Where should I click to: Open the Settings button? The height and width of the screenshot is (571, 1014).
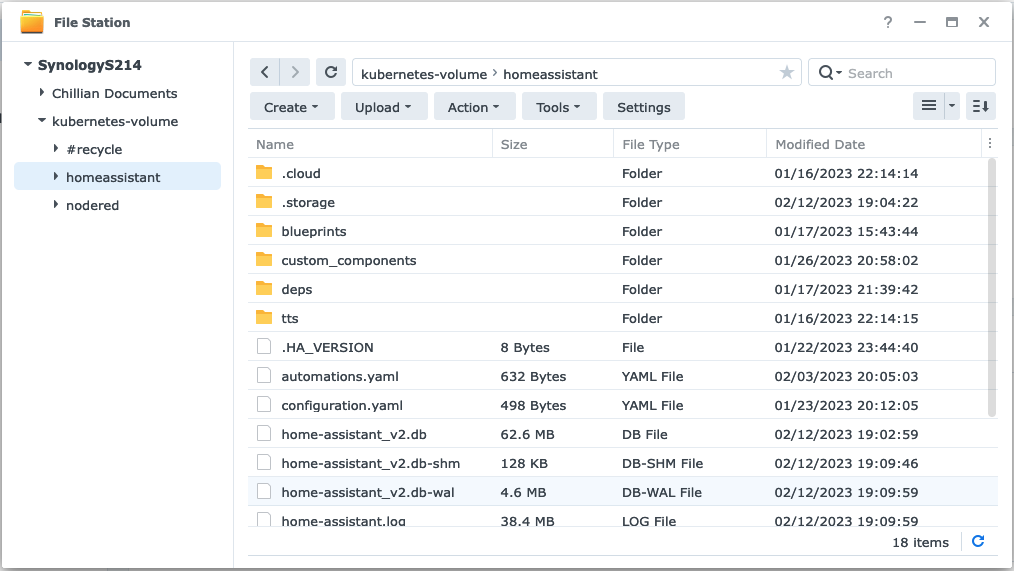(643, 107)
